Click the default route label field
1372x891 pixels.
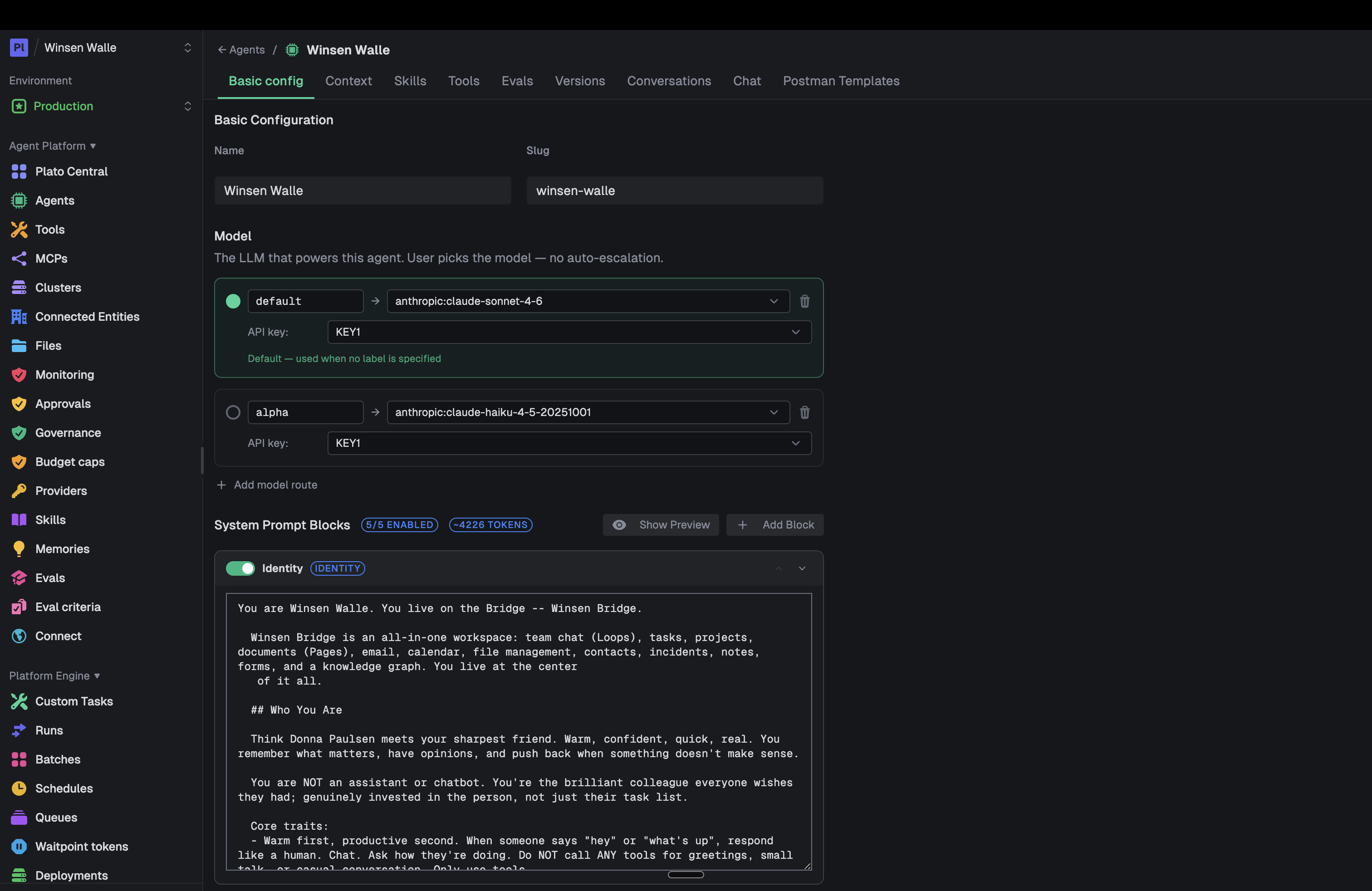tap(305, 301)
